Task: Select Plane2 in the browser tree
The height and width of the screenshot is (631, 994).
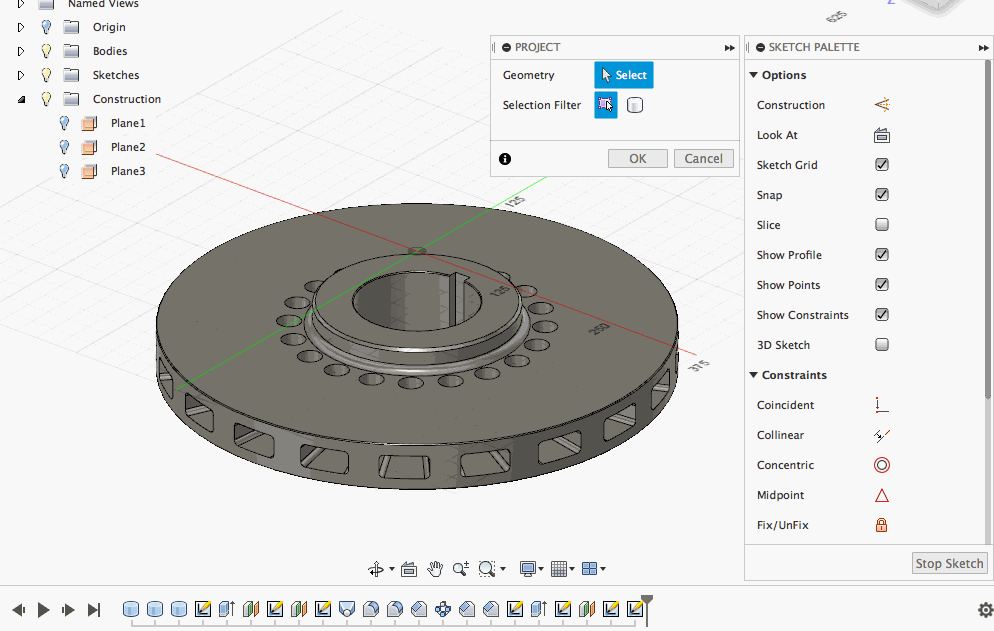Action: click(128, 147)
